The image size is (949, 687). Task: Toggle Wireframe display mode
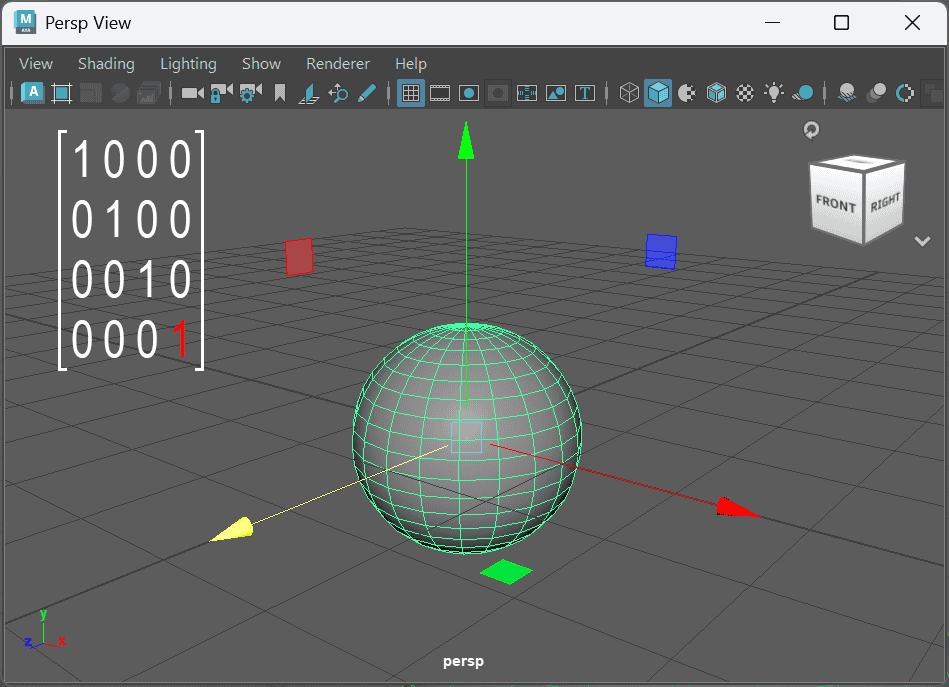pyautogui.click(x=629, y=93)
